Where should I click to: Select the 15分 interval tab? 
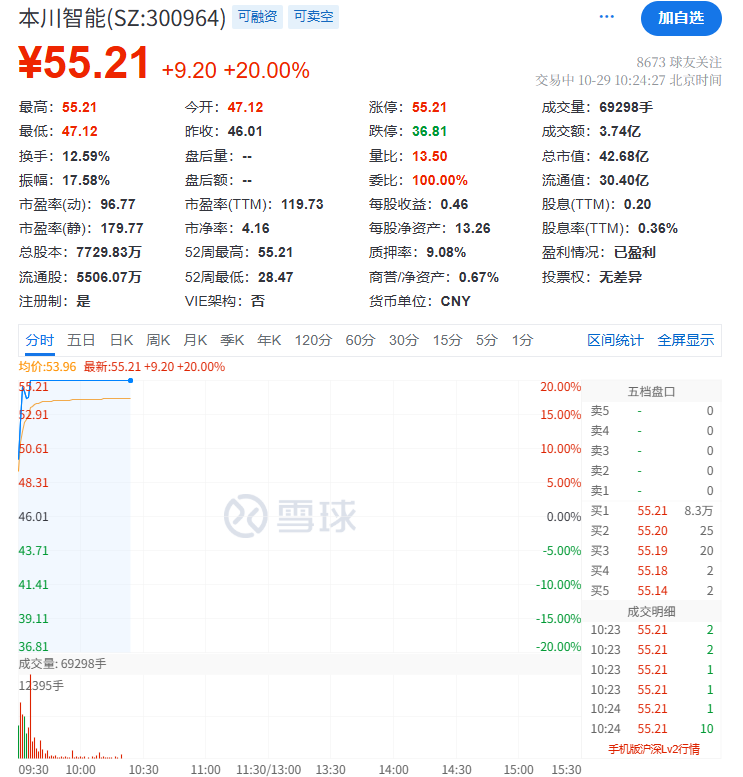447,340
